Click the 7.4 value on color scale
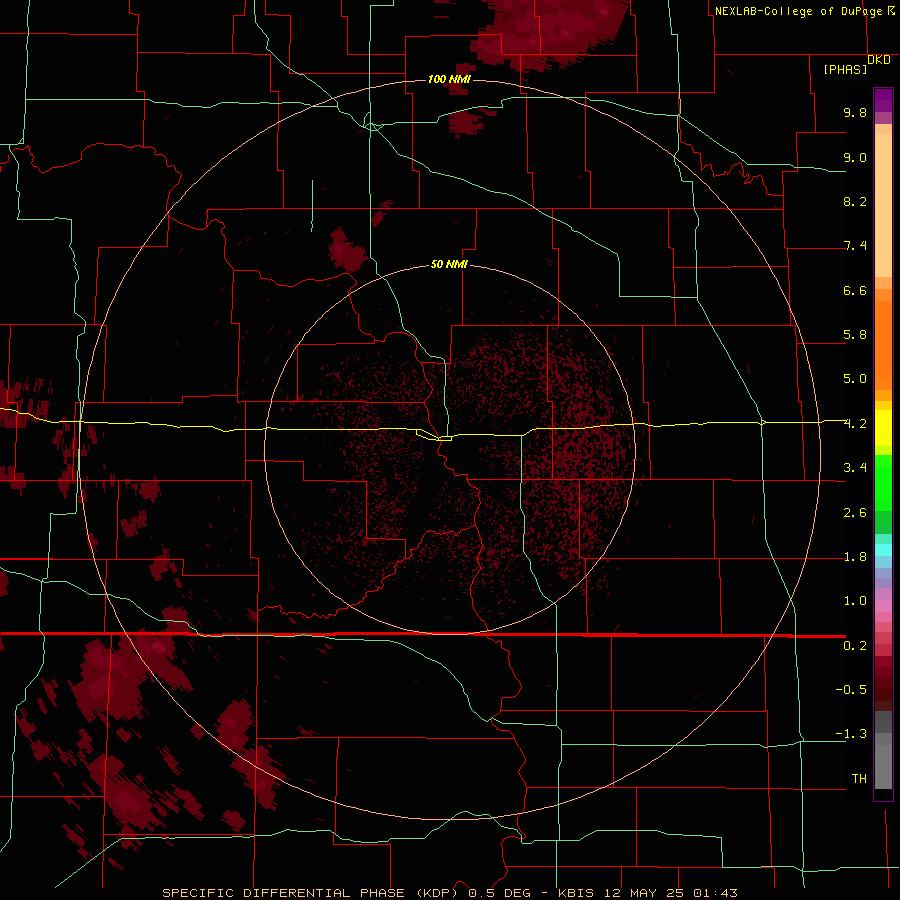Image resolution: width=900 pixels, height=900 pixels. tap(855, 246)
